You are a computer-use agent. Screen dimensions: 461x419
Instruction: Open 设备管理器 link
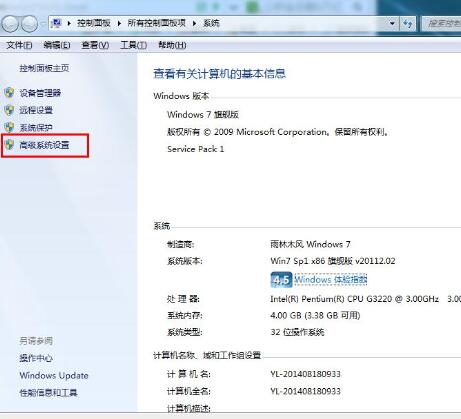[x=40, y=93]
